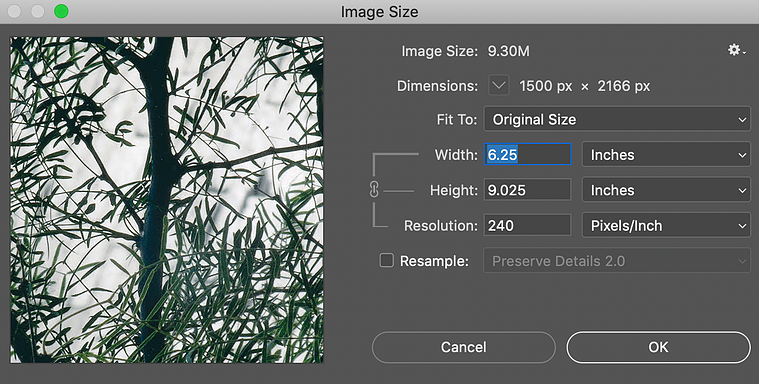
Task: Click the gray close window button
Action: coord(15,11)
